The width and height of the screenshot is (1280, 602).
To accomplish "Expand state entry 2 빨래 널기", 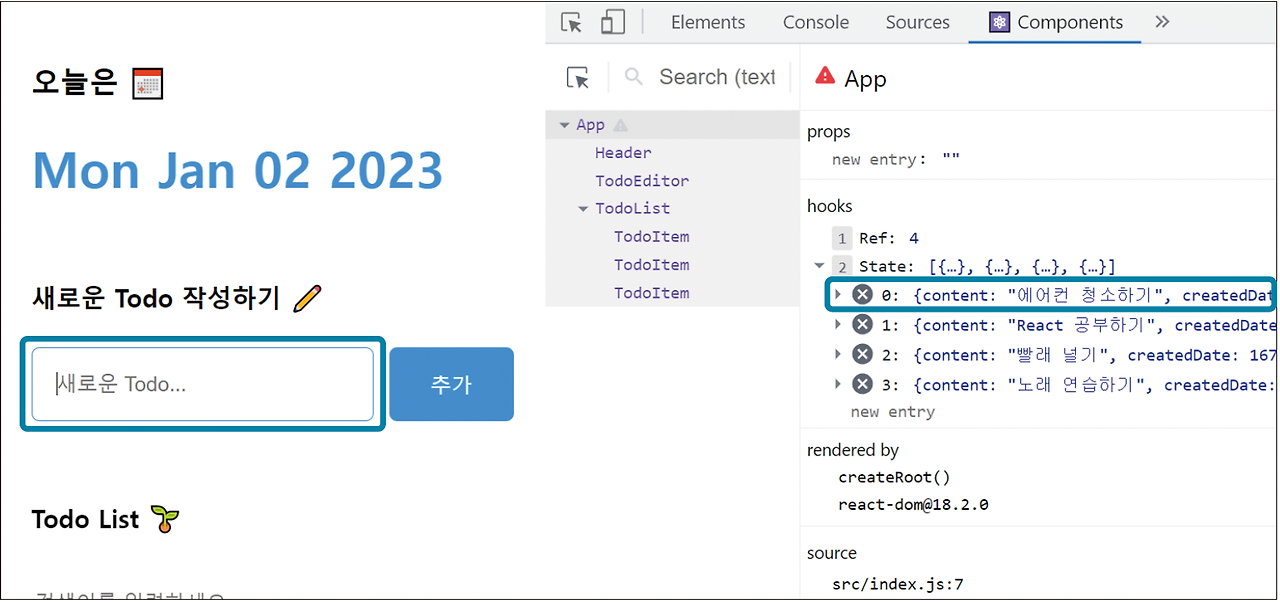I will pyautogui.click(x=839, y=355).
